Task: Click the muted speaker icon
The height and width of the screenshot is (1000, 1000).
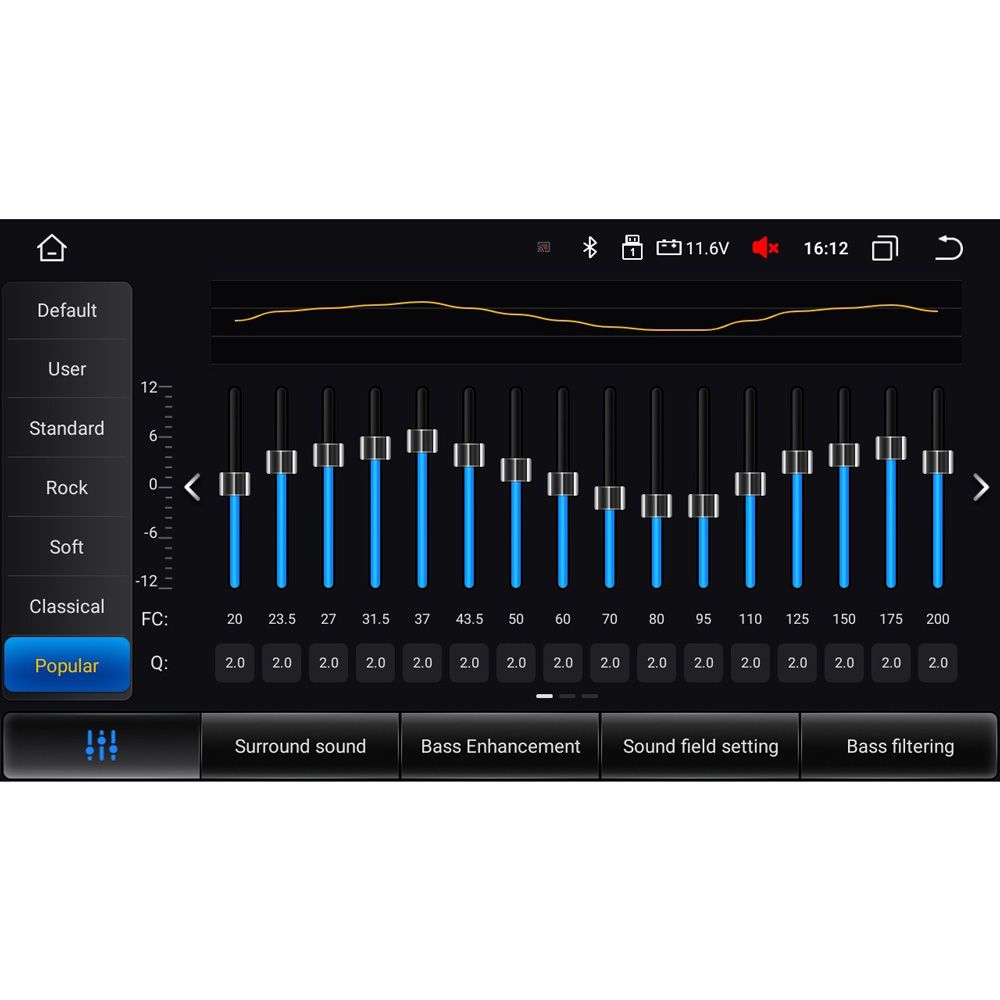Action: pyautogui.click(x=765, y=248)
